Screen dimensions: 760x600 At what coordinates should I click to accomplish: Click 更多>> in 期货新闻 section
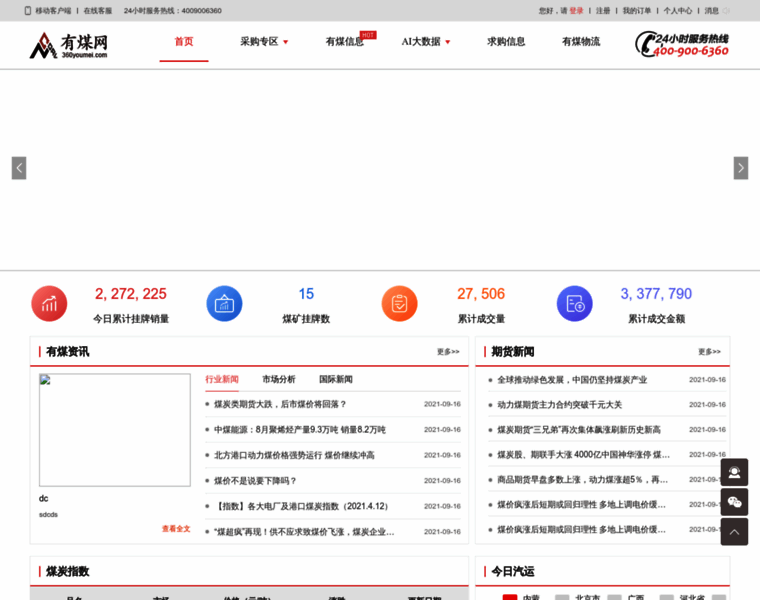pyautogui.click(x=709, y=352)
